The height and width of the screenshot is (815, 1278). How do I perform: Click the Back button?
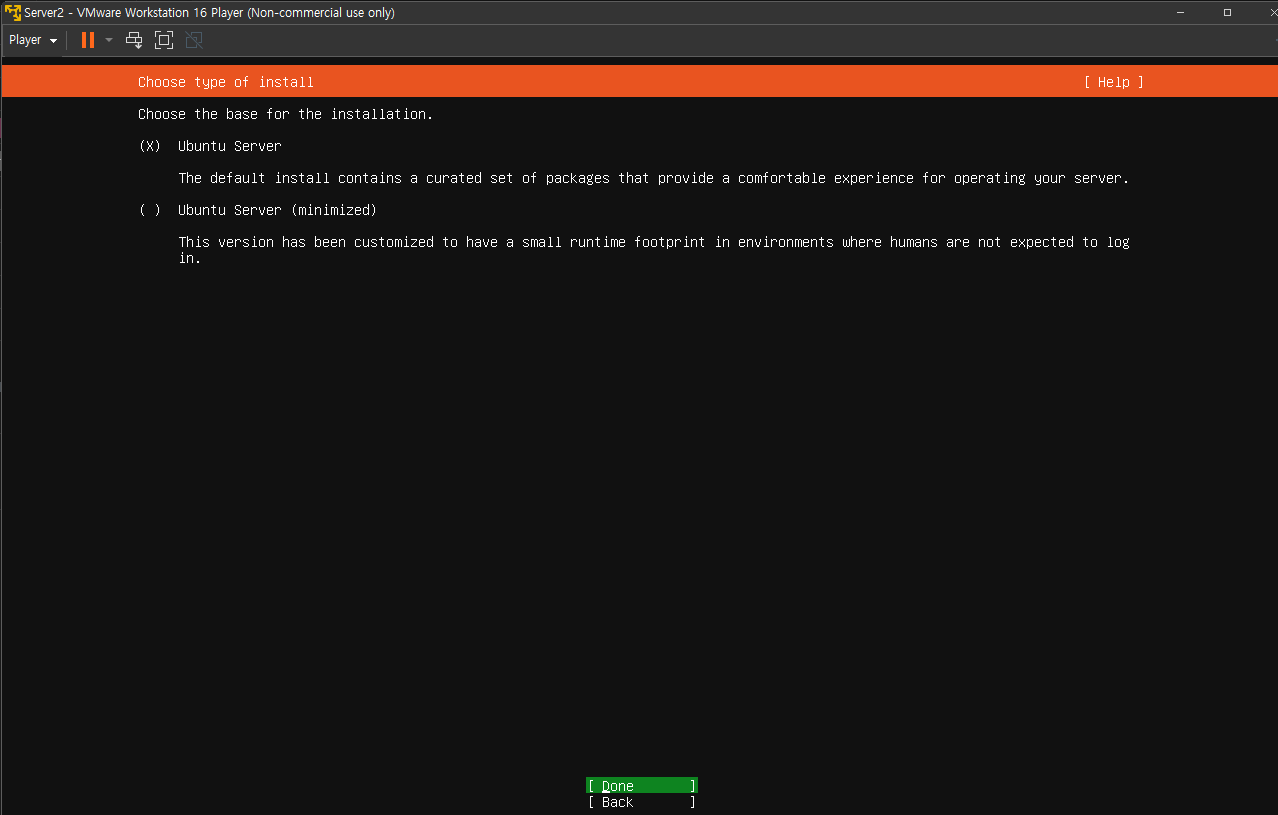pos(642,802)
